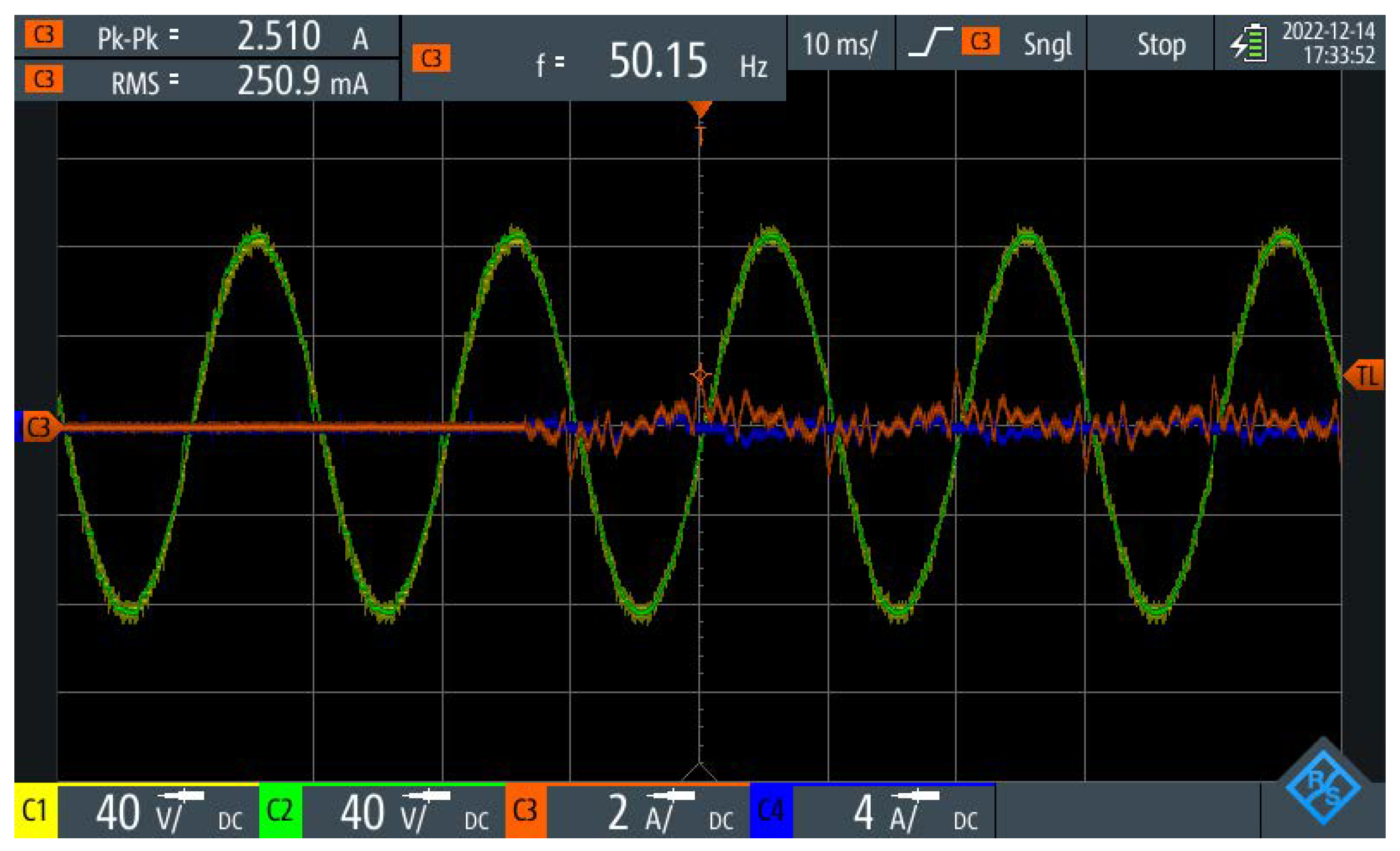Click the C1 bandwidth limit icon
This screenshot has height=851, width=1400.
point(180,795)
